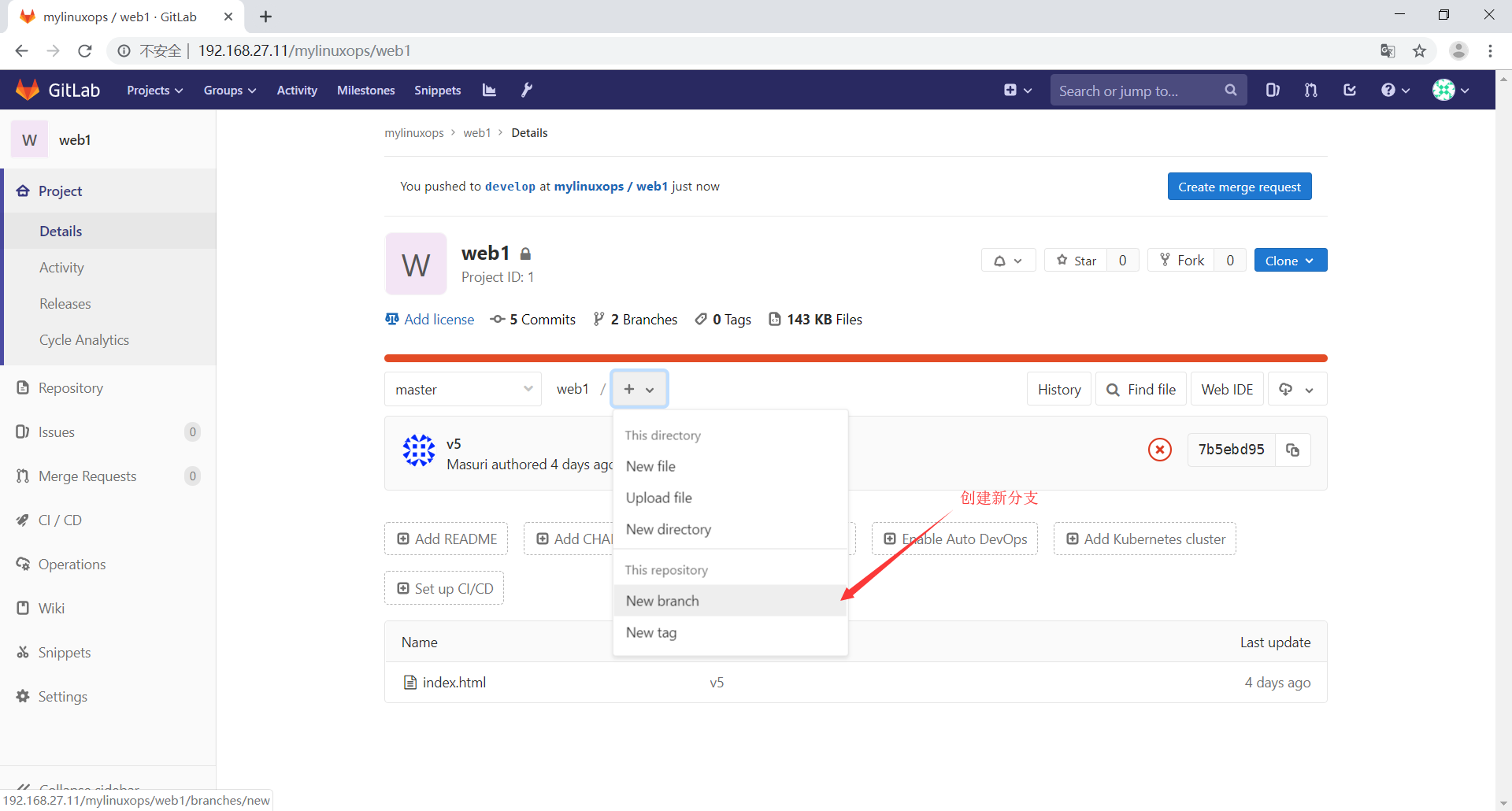Screen dimensions: 1512x811
Task: Open the Help question mark menu
Action: 1395,90
